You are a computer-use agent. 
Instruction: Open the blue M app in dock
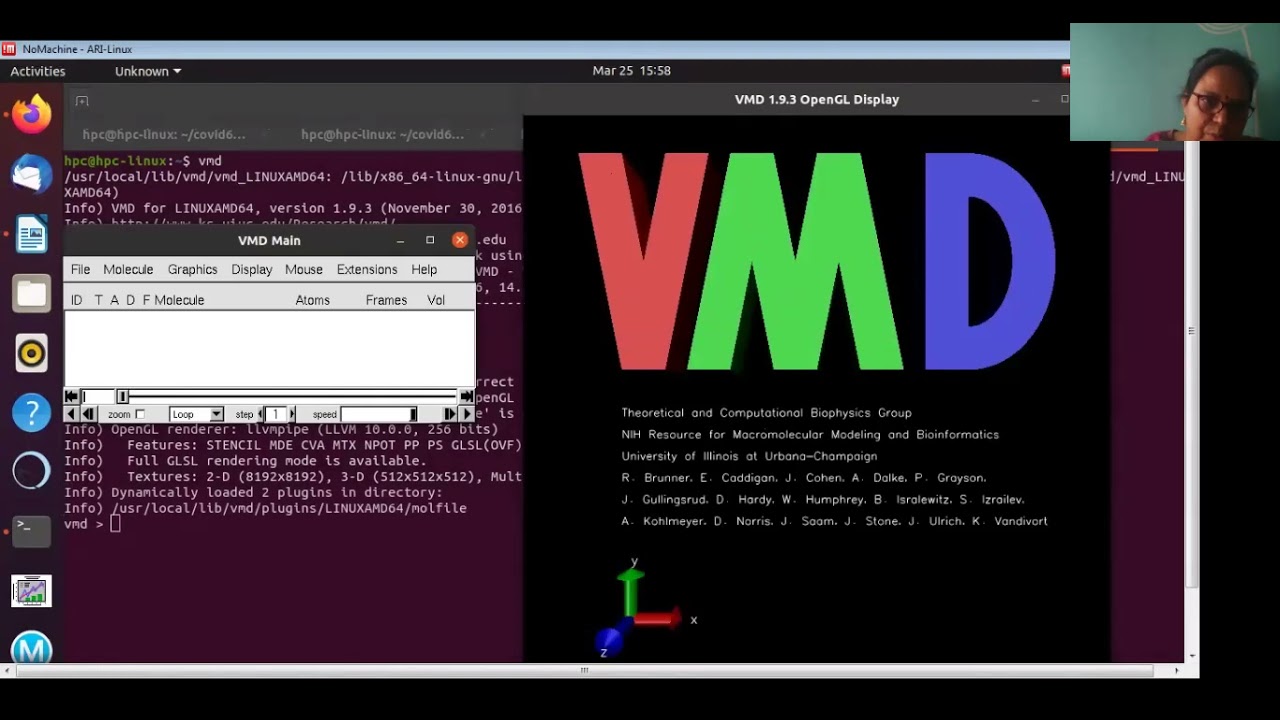click(x=31, y=648)
